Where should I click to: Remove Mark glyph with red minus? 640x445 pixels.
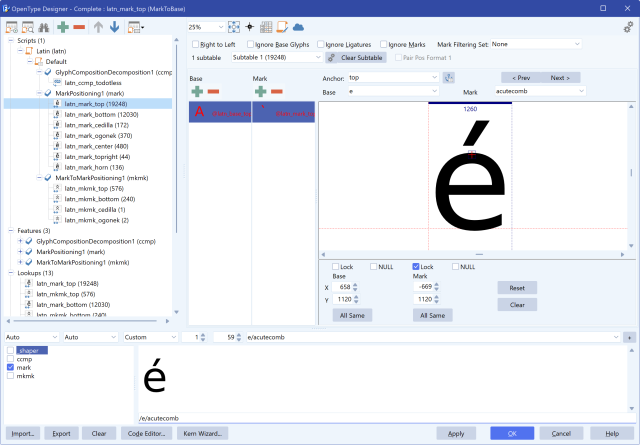(x=277, y=91)
